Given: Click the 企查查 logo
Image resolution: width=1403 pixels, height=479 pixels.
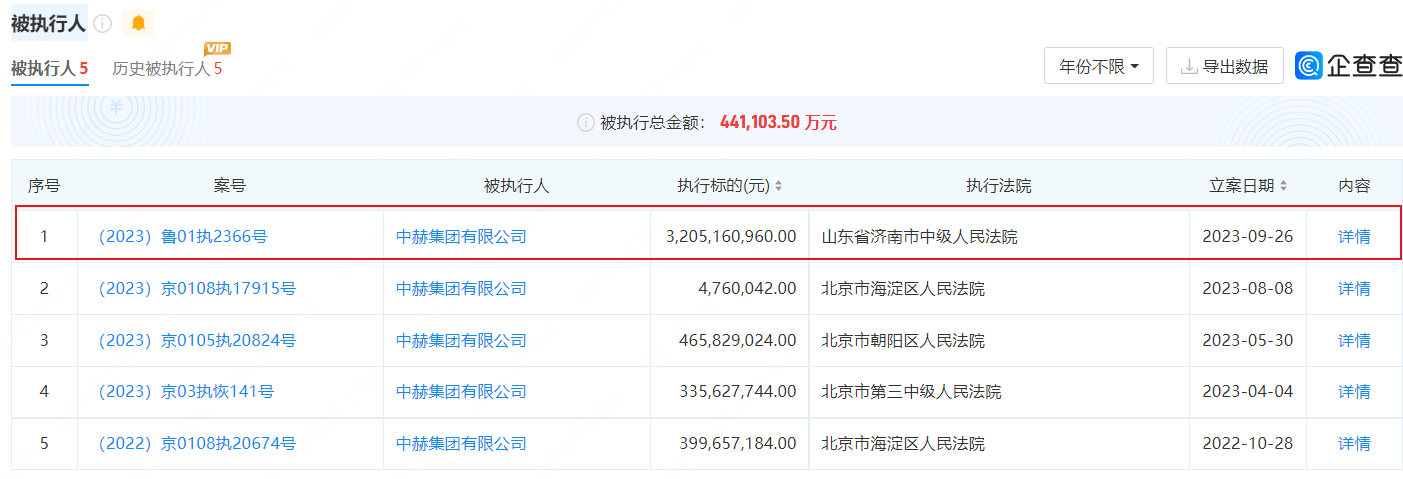Looking at the screenshot, I should [x=1348, y=66].
